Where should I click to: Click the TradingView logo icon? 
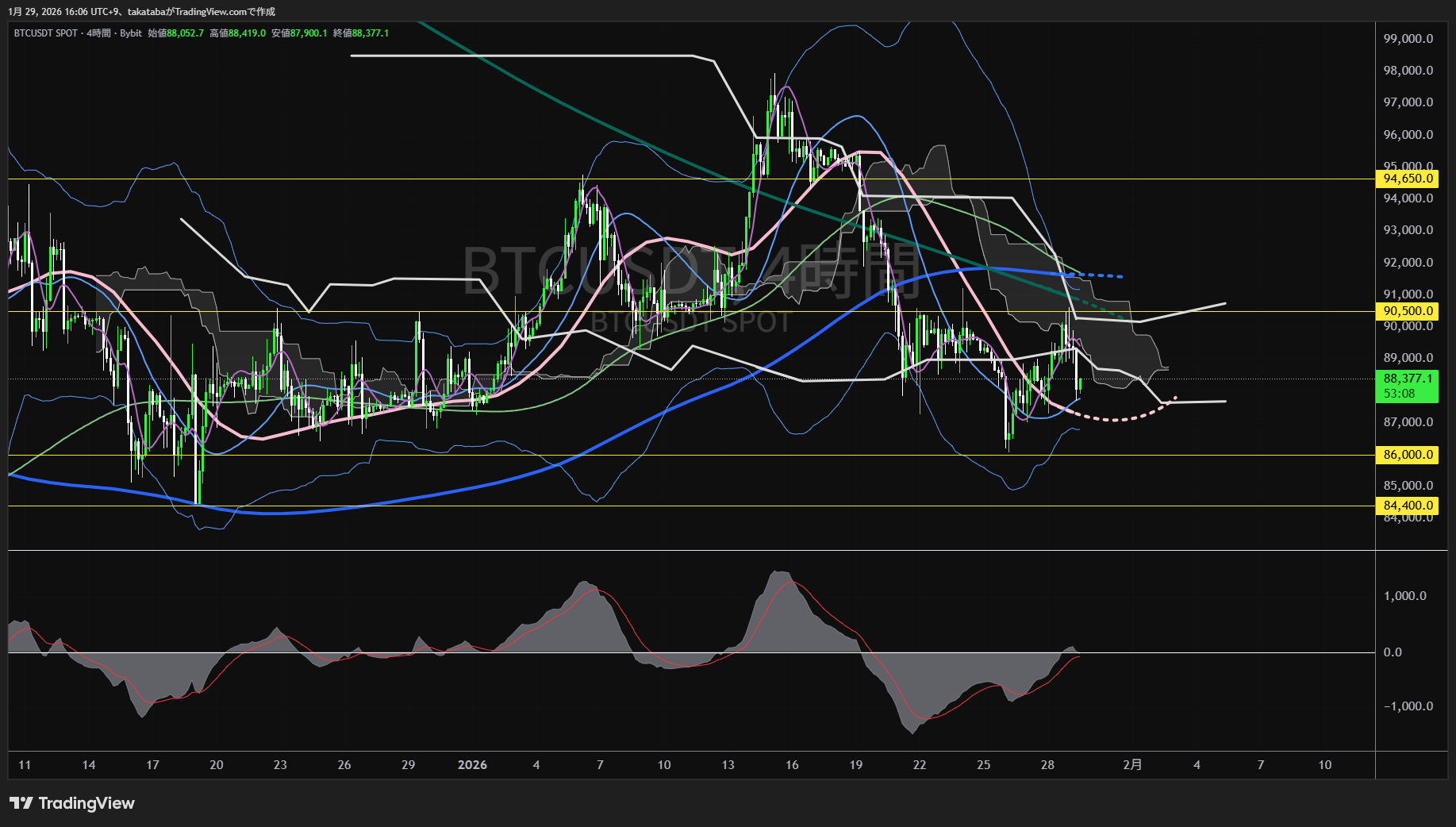[x=21, y=803]
